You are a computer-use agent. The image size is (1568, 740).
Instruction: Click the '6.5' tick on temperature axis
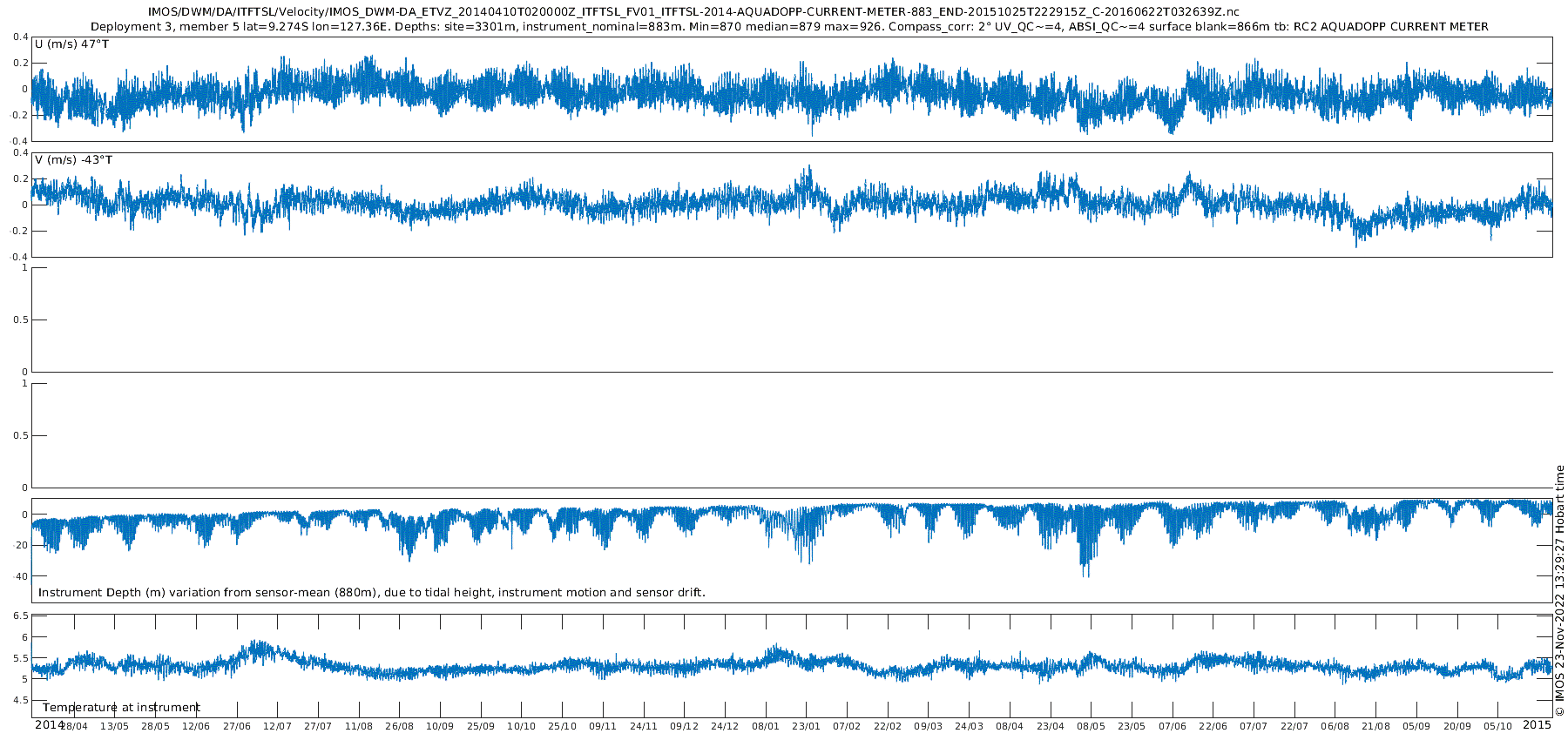pos(21,616)
